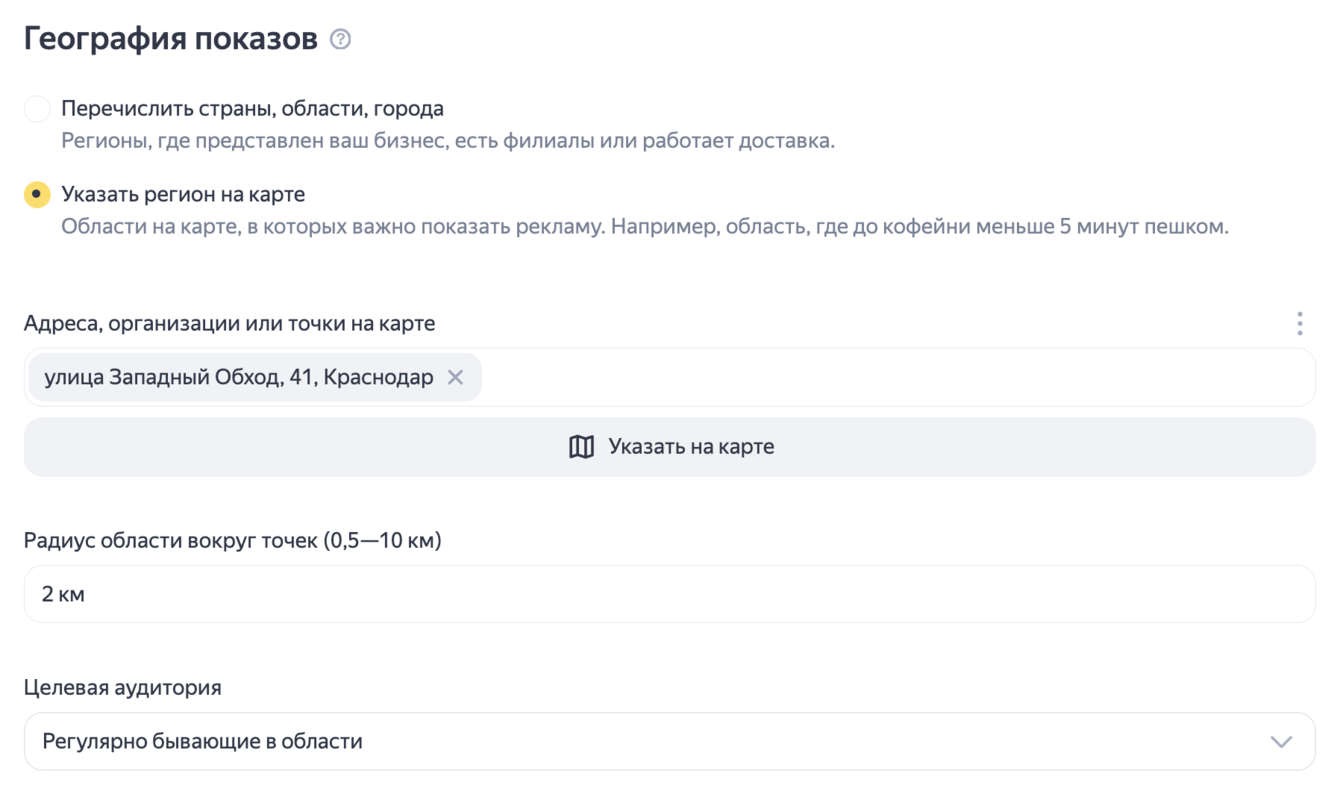This screenshot has height=794, width=1340.
Task: Click the Целевая аудитория field label
Action: coord(123,688)
